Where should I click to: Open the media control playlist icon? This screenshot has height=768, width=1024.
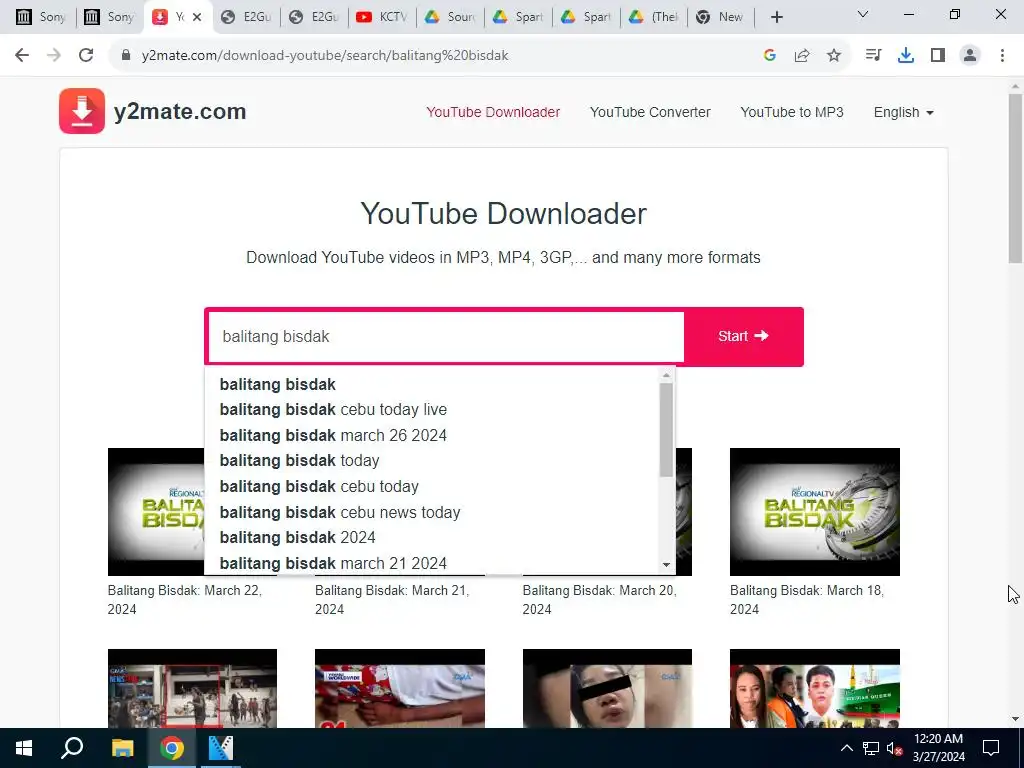[873, 56]
